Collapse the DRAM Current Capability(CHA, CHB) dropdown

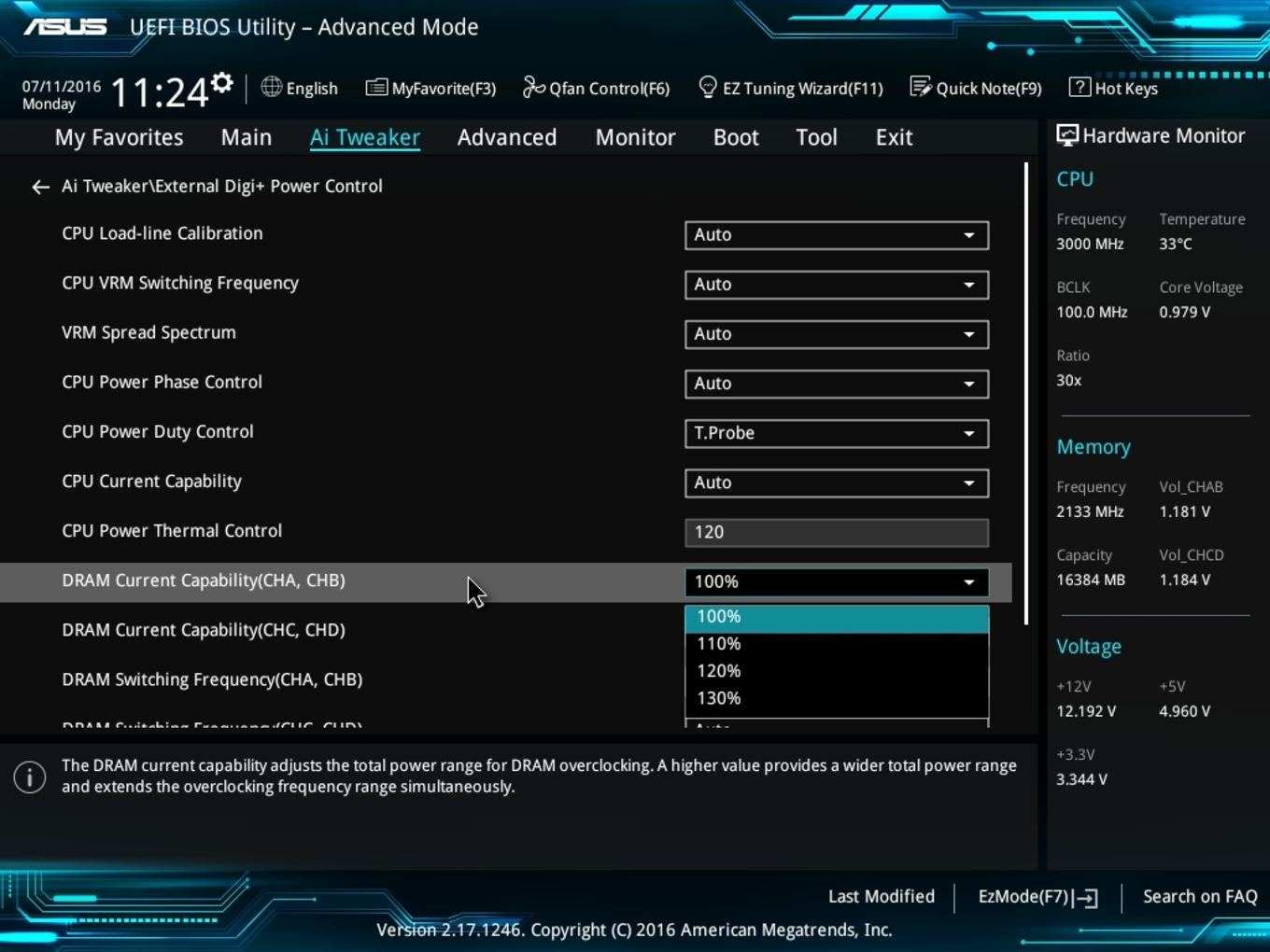(x=837, y=581)
